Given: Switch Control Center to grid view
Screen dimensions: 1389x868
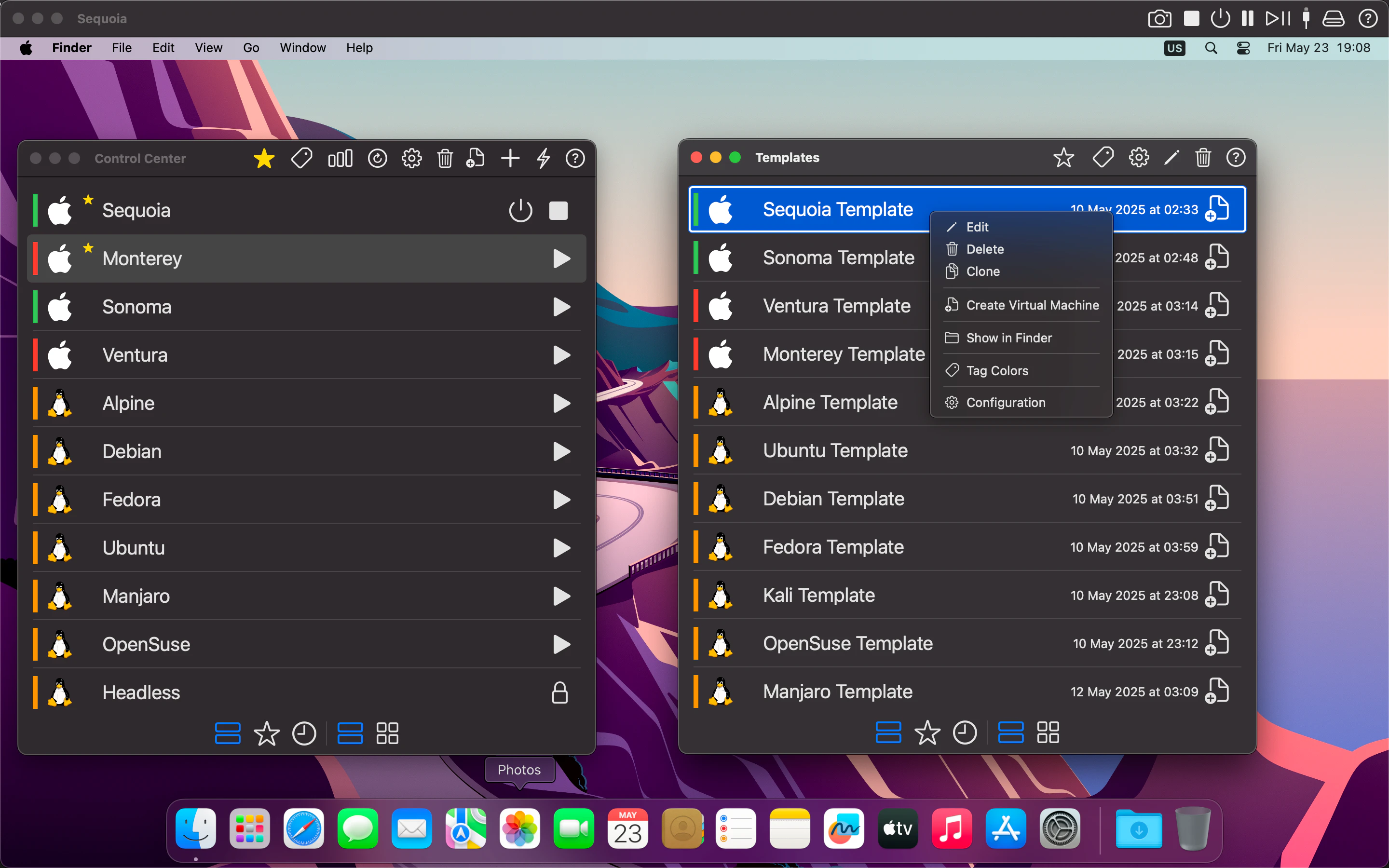Looking at the screenshot, I should coord(387,733).
